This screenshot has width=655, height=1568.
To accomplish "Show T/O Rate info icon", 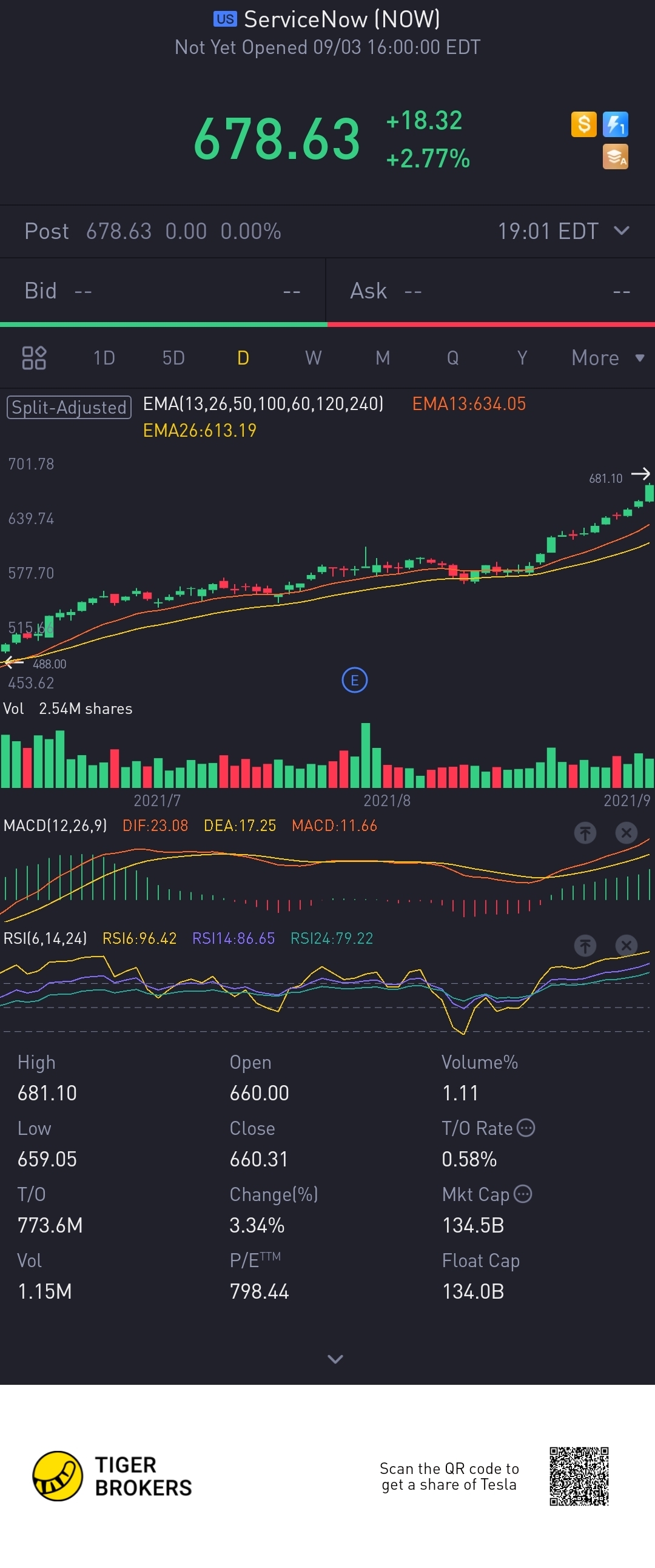I will [526, 1128].
